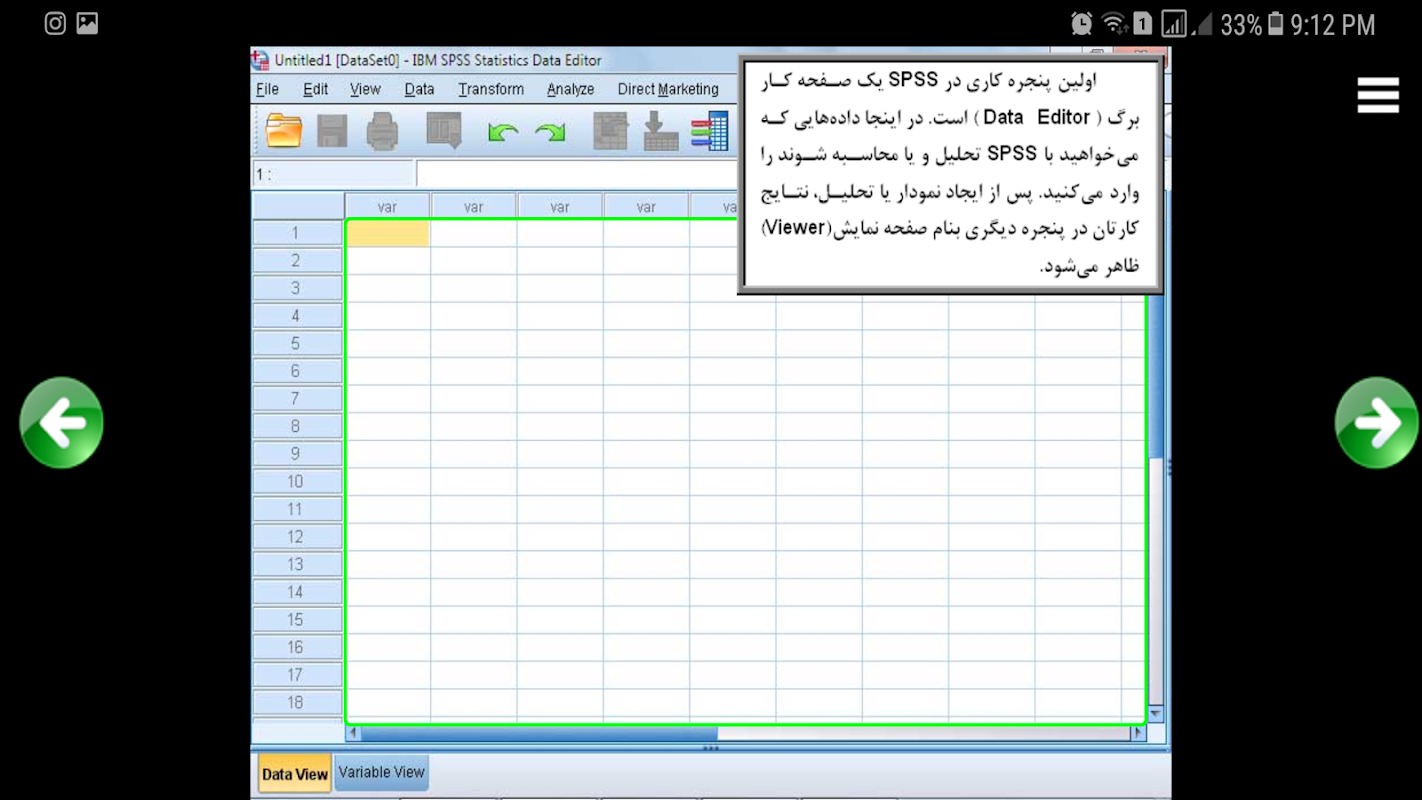
Task: Select row header 8
Action: tap(297, 427)
